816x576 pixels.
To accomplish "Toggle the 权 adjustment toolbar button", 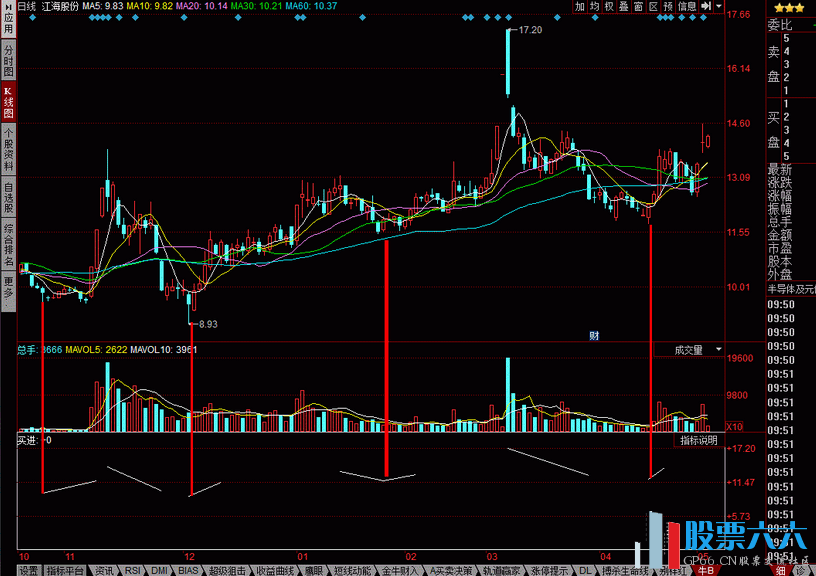I will (x=610, y=6).
